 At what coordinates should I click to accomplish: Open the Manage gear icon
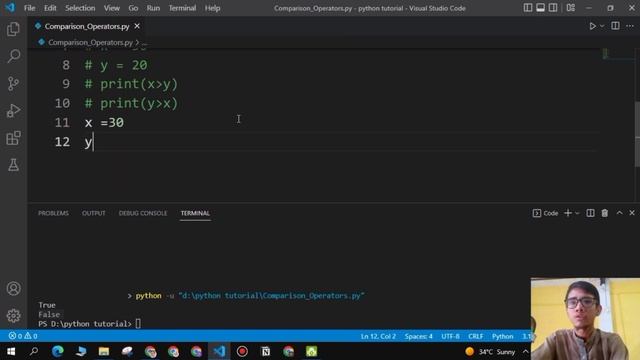coord(13,316)
